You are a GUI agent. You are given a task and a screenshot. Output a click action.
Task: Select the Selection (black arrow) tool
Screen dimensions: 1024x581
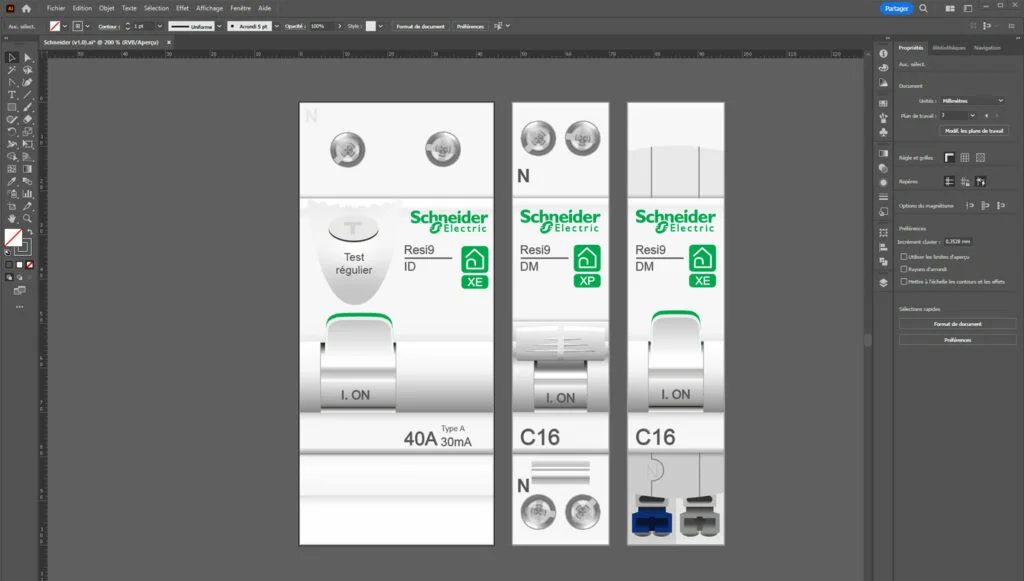point(12,57)
